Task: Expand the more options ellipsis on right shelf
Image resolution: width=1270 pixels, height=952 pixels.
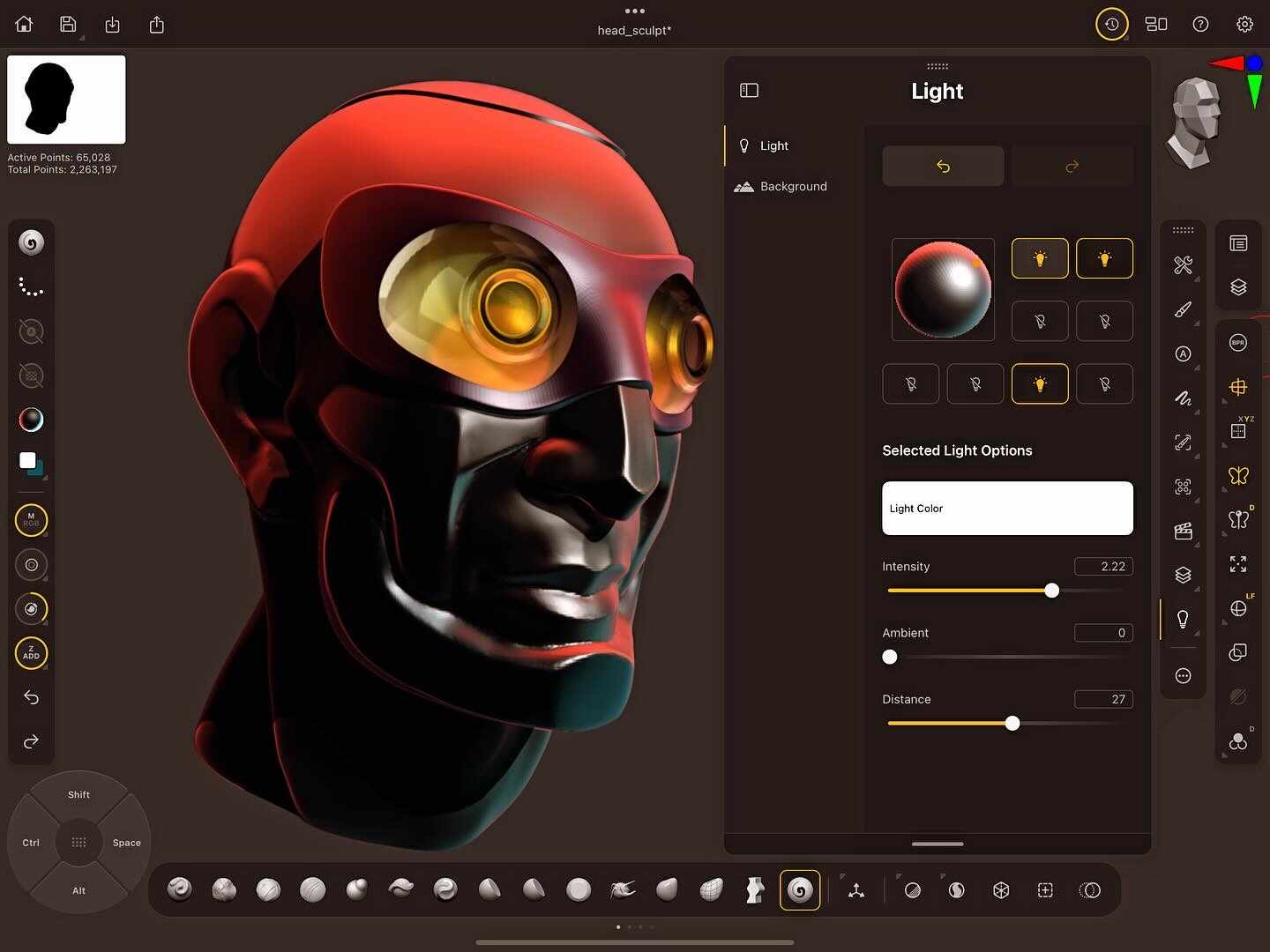Action: pyautogui.click(x=1183, y=676)
